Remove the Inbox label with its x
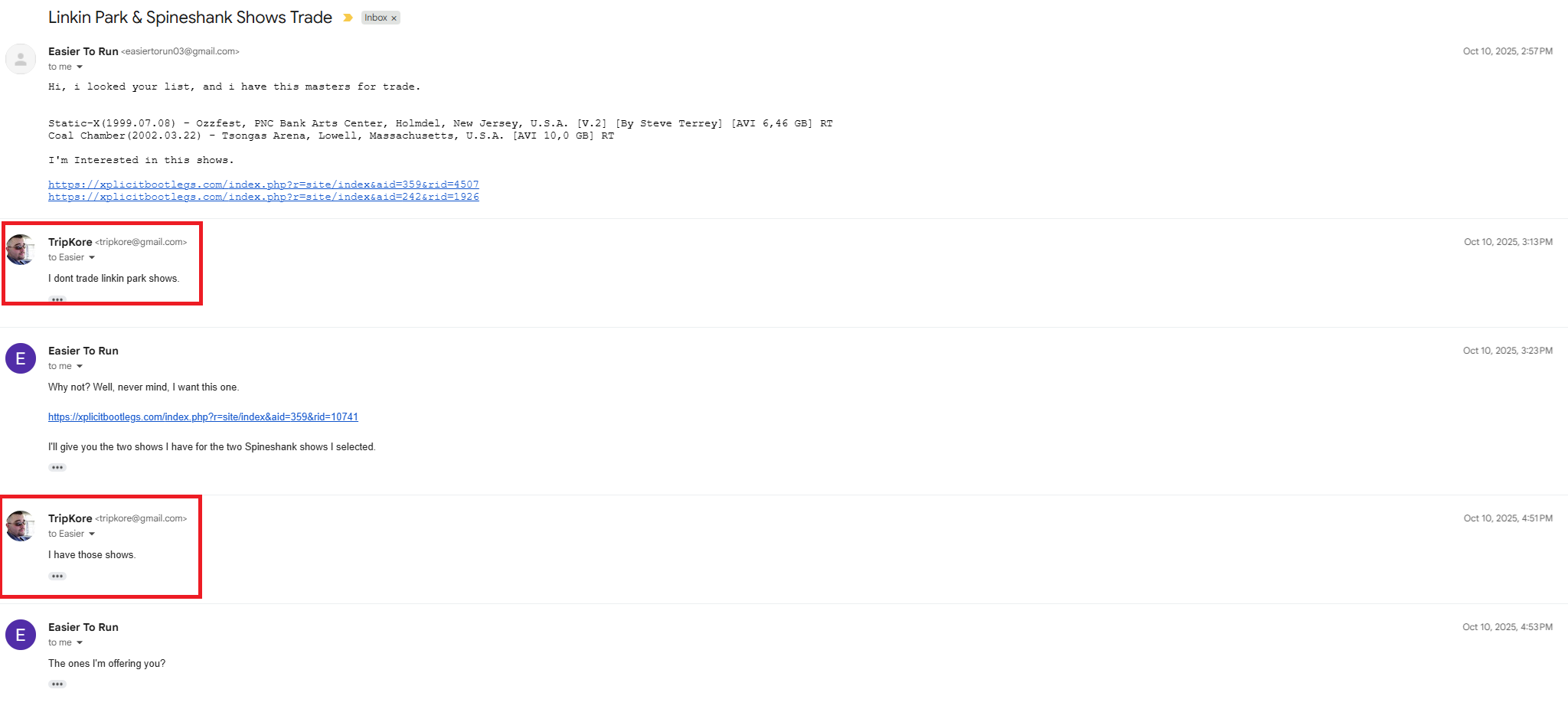Image resolution: width=1568 pixels, height=709 pixels. [x=394, y=18]
